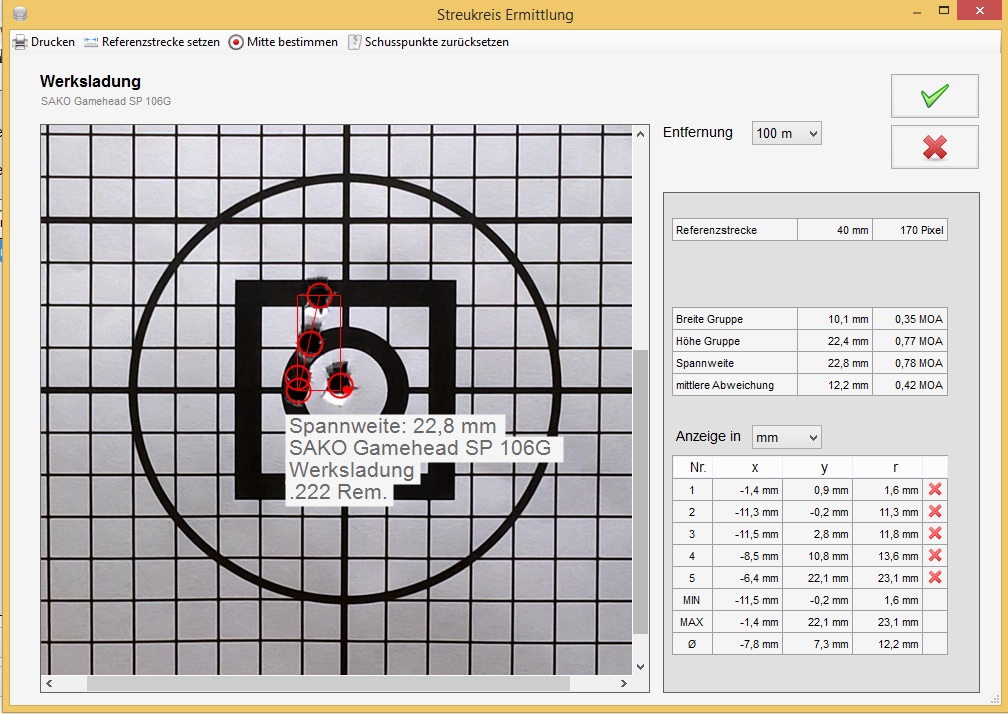Delete shot number 2 row
The height and width of the screenshot is (714, 1008).
(x=935, y=512)
